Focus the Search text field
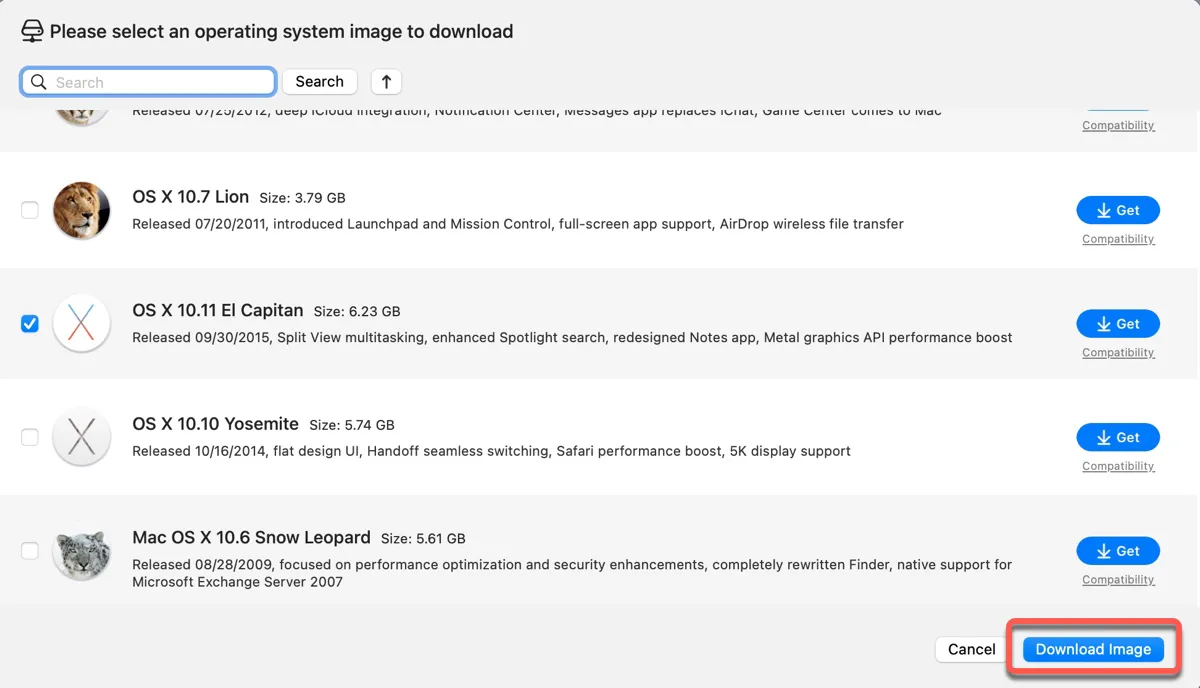 [x=148, y=82]
